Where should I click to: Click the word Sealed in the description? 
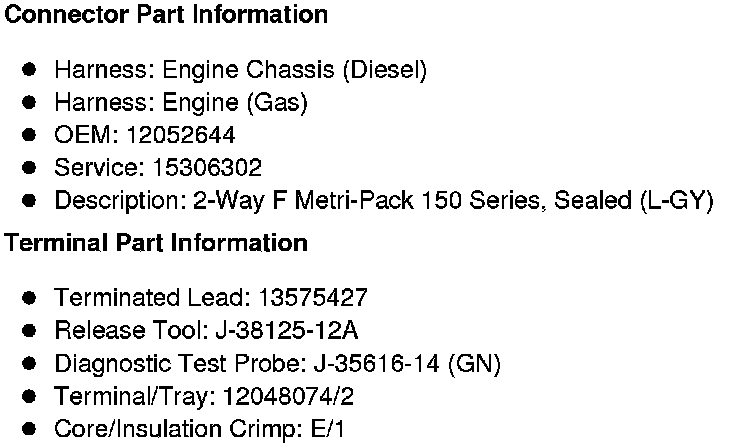(x=591, y=200)
